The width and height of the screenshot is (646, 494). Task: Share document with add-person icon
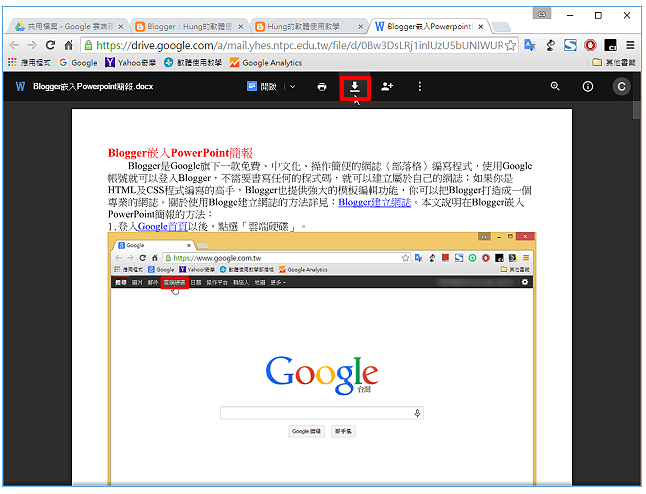(x=387, y=87)
